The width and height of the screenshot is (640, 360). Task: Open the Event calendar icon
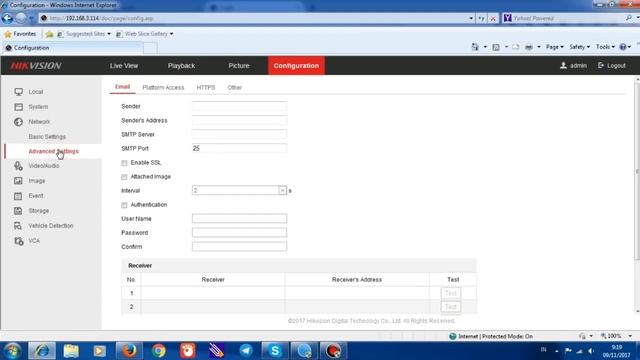18,196
